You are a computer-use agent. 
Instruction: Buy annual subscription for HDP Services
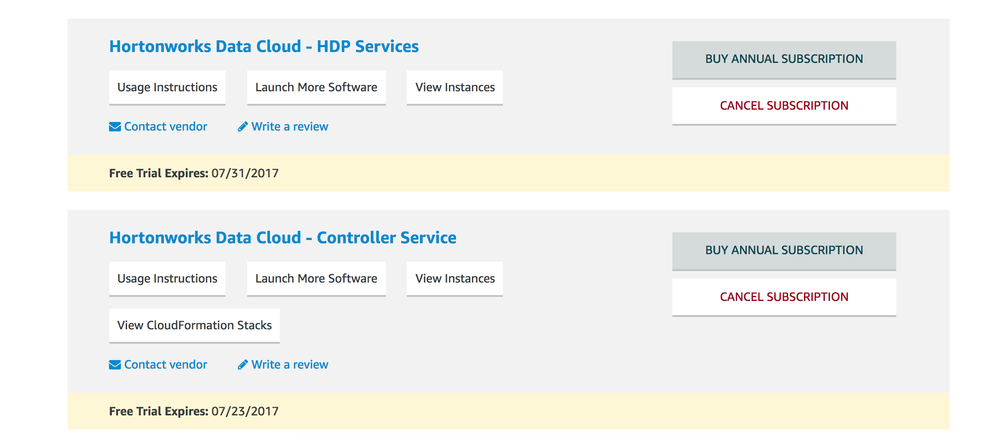click(784, 59)
